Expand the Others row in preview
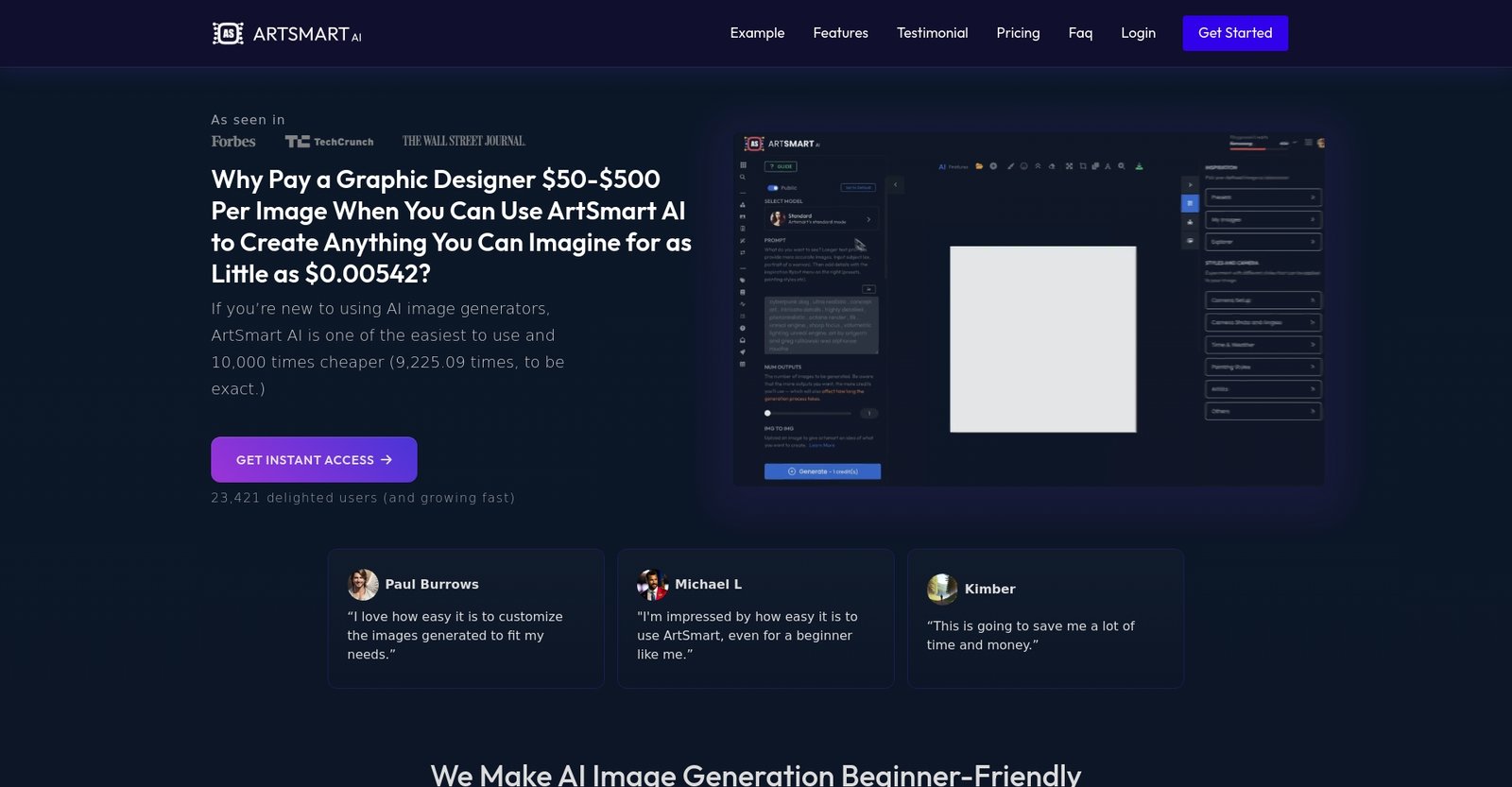Image resolution: width=1512 pixels, height=787 pixels. click(1263, 411)
